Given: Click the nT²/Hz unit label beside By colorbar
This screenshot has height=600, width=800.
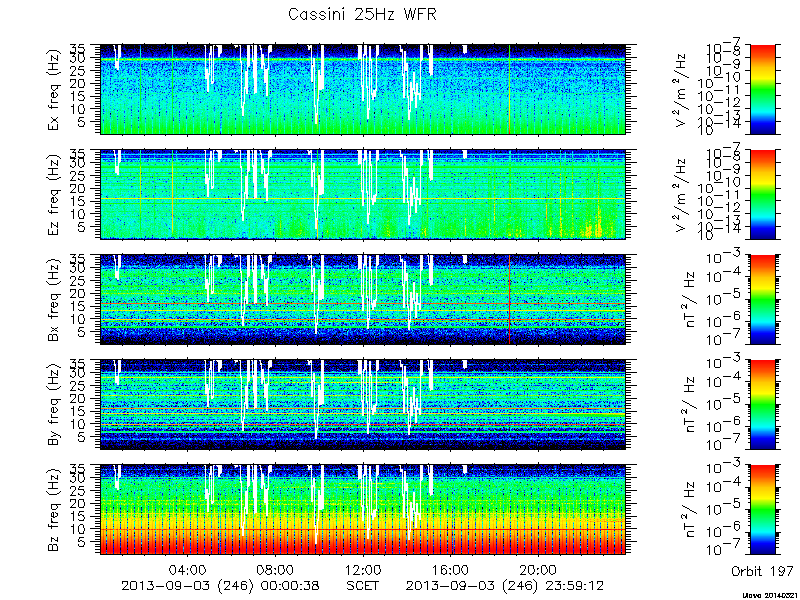Looking at the screenshot, I should point(690,405).
